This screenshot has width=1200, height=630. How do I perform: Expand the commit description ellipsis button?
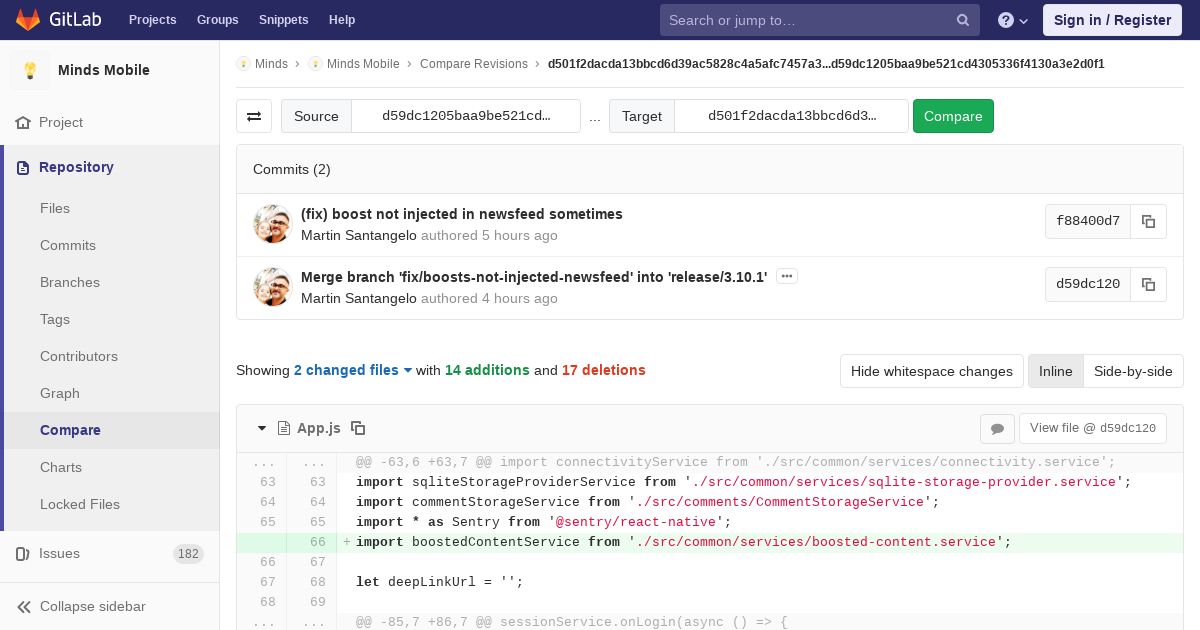point(787,276)
